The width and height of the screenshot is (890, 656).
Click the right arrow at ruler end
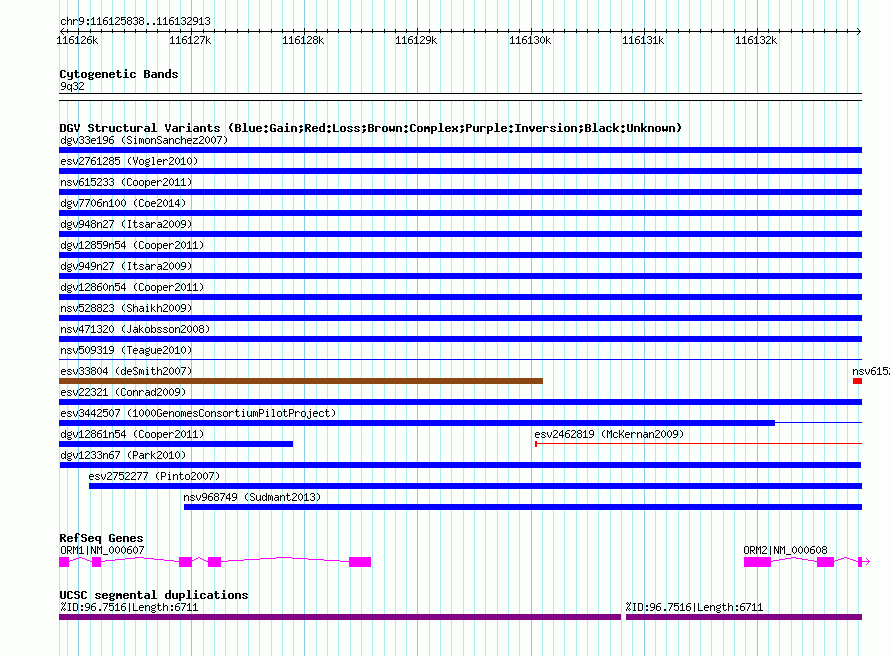tap(859, 31)
